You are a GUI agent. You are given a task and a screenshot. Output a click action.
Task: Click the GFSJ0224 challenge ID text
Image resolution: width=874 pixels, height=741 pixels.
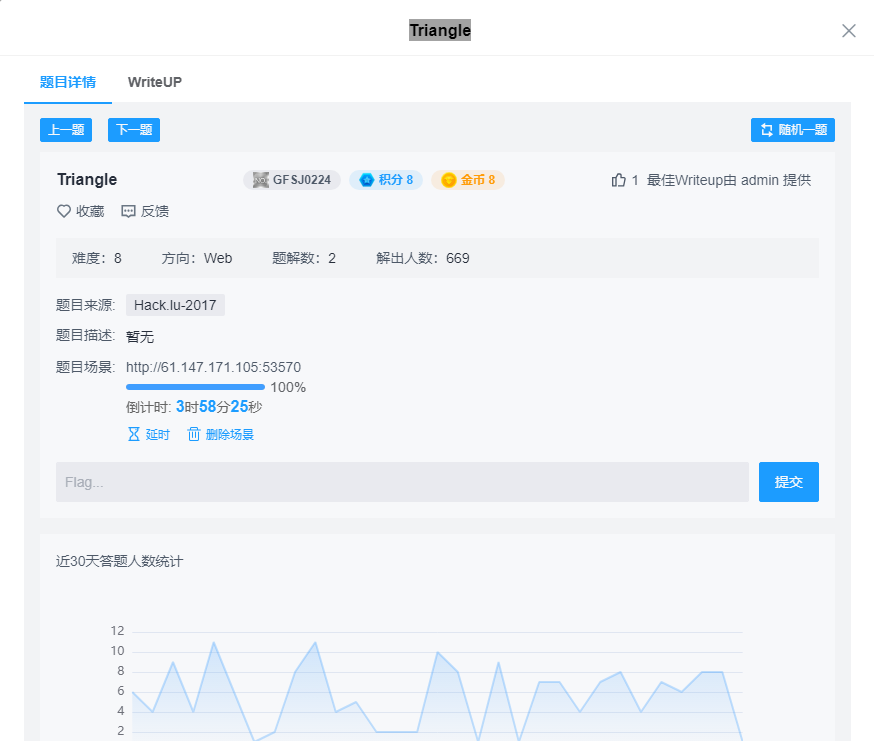point(302,180)
